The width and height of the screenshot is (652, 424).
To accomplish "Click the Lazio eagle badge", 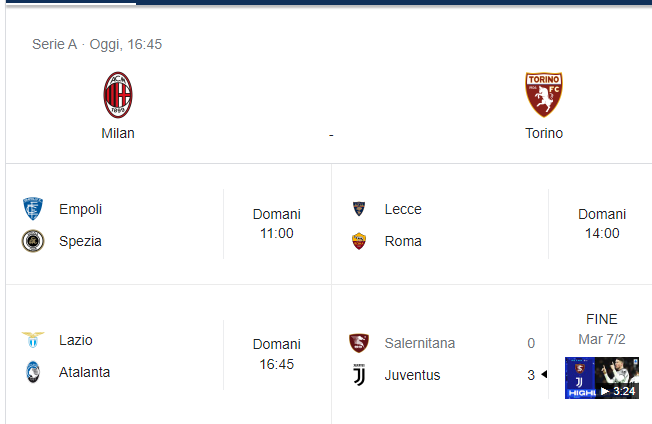I will click(x=33, y=340).
